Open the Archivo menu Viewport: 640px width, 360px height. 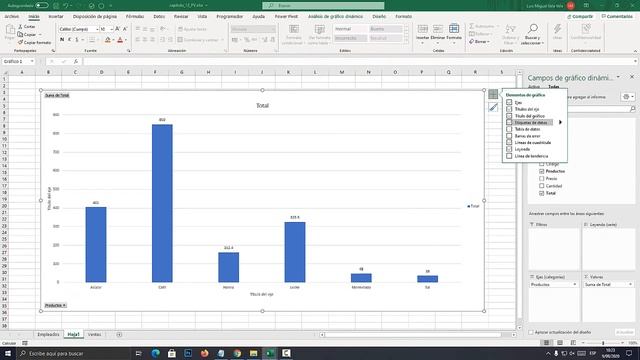tap(11, 16)
